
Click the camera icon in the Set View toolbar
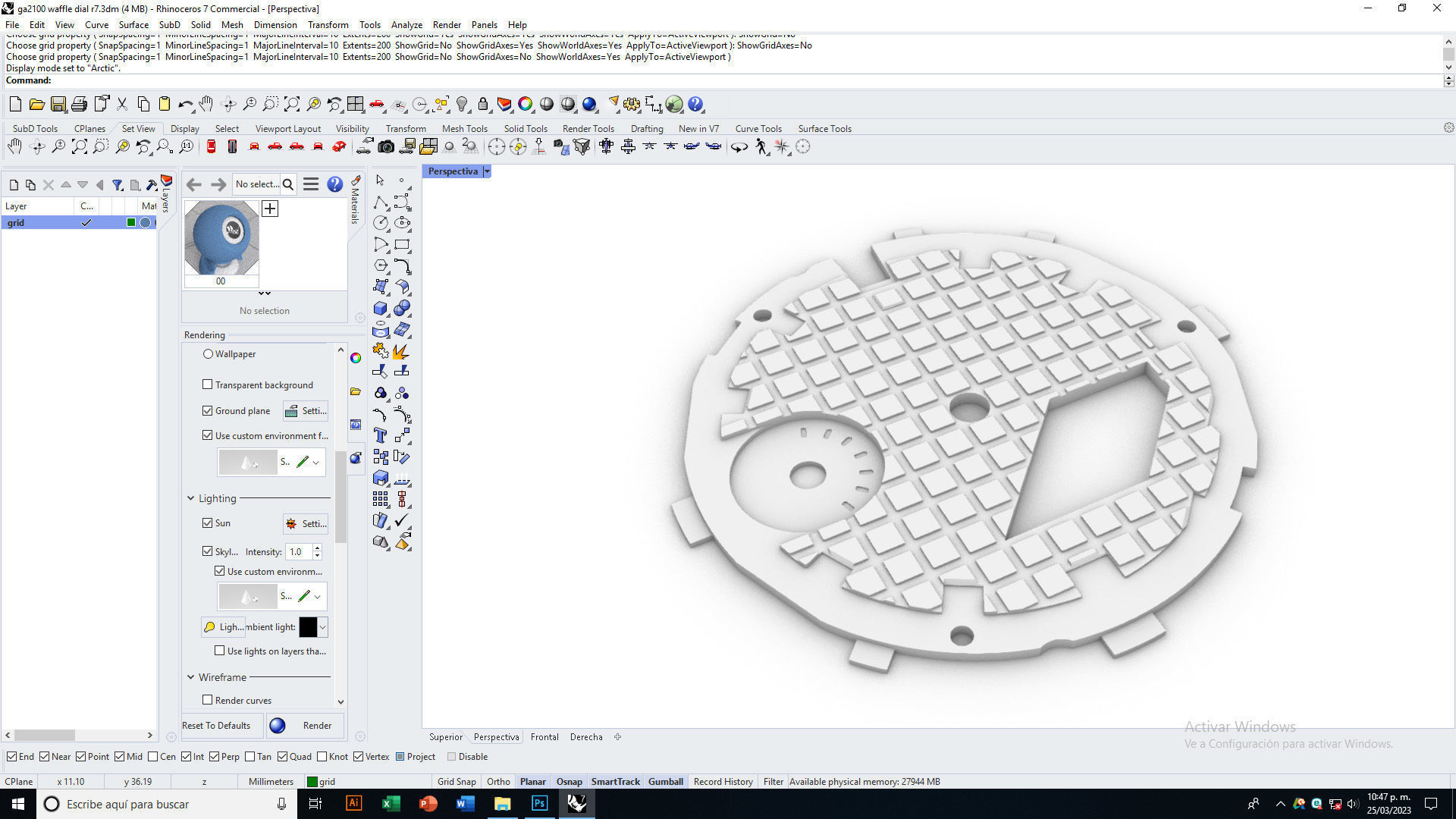click(386, 146)
